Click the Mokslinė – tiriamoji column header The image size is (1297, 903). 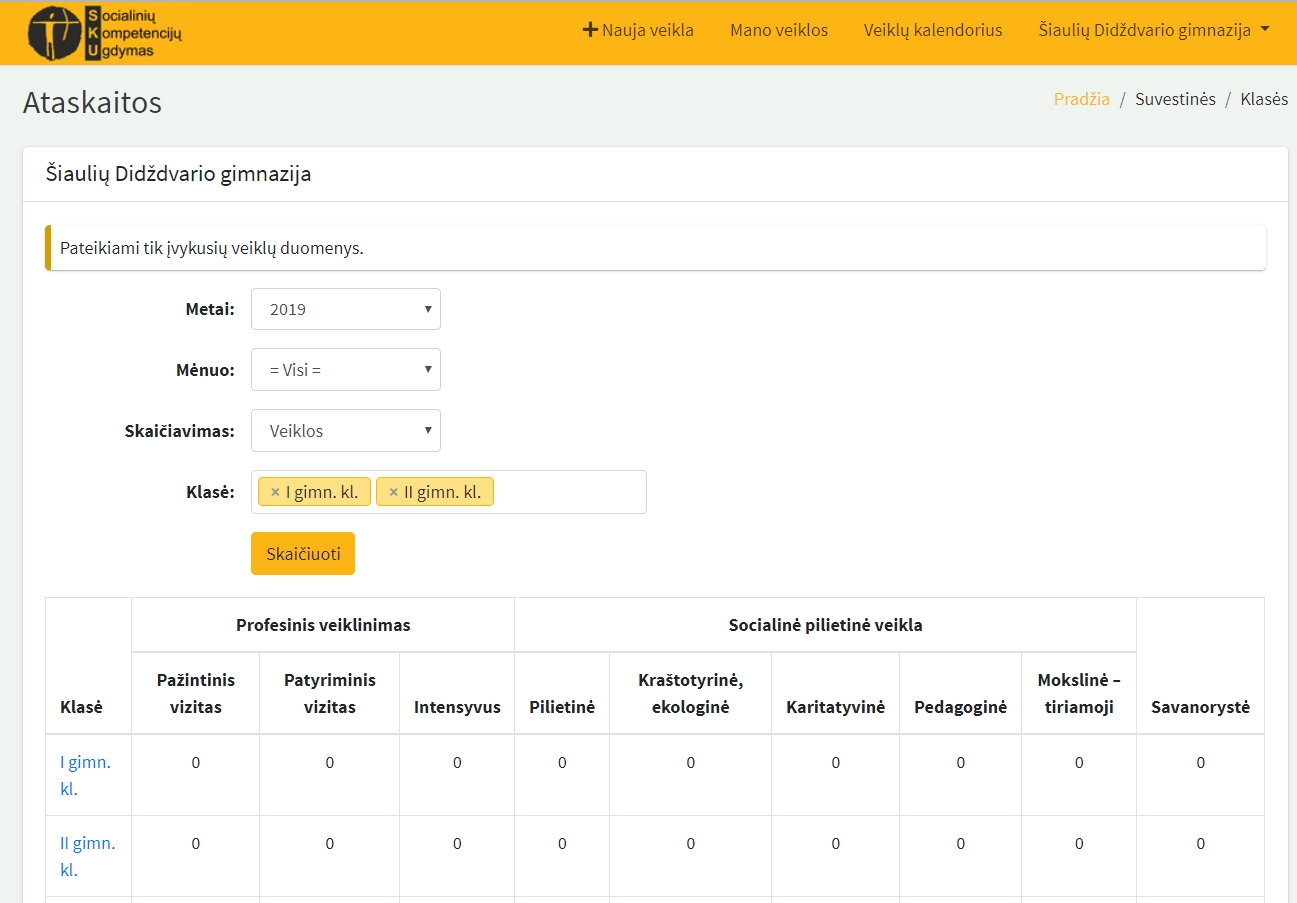click(x=1079, y=693)
